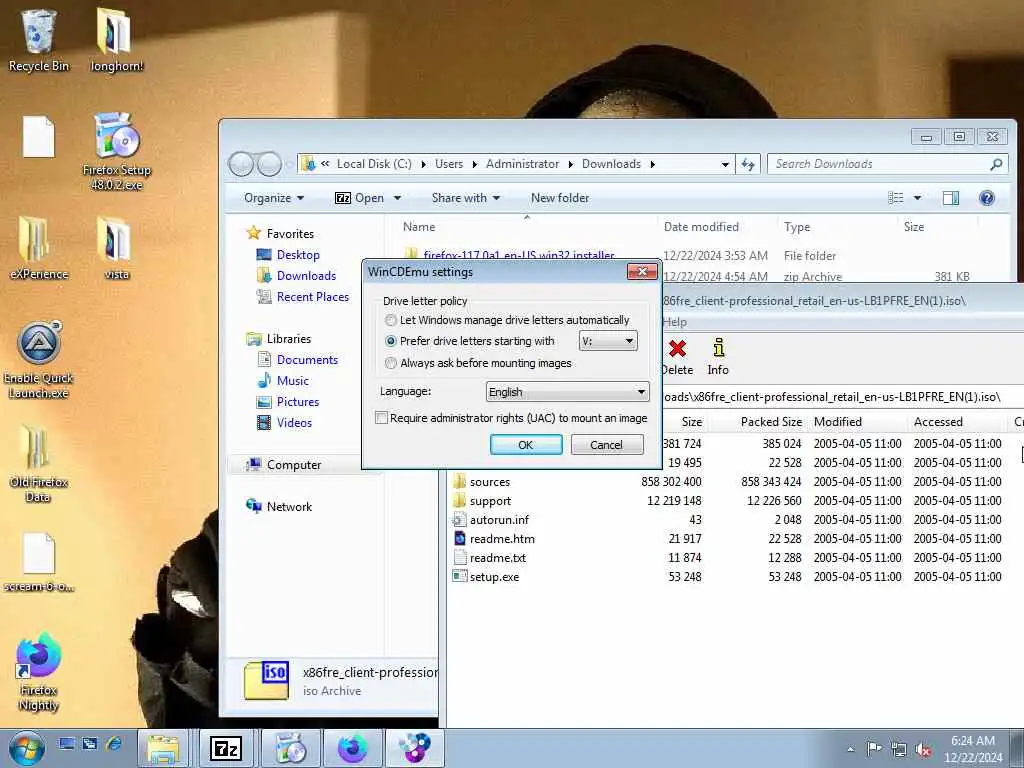
Task: Open Desktop in Favorites
Action: pyautogui.click(x=298, y=255)
